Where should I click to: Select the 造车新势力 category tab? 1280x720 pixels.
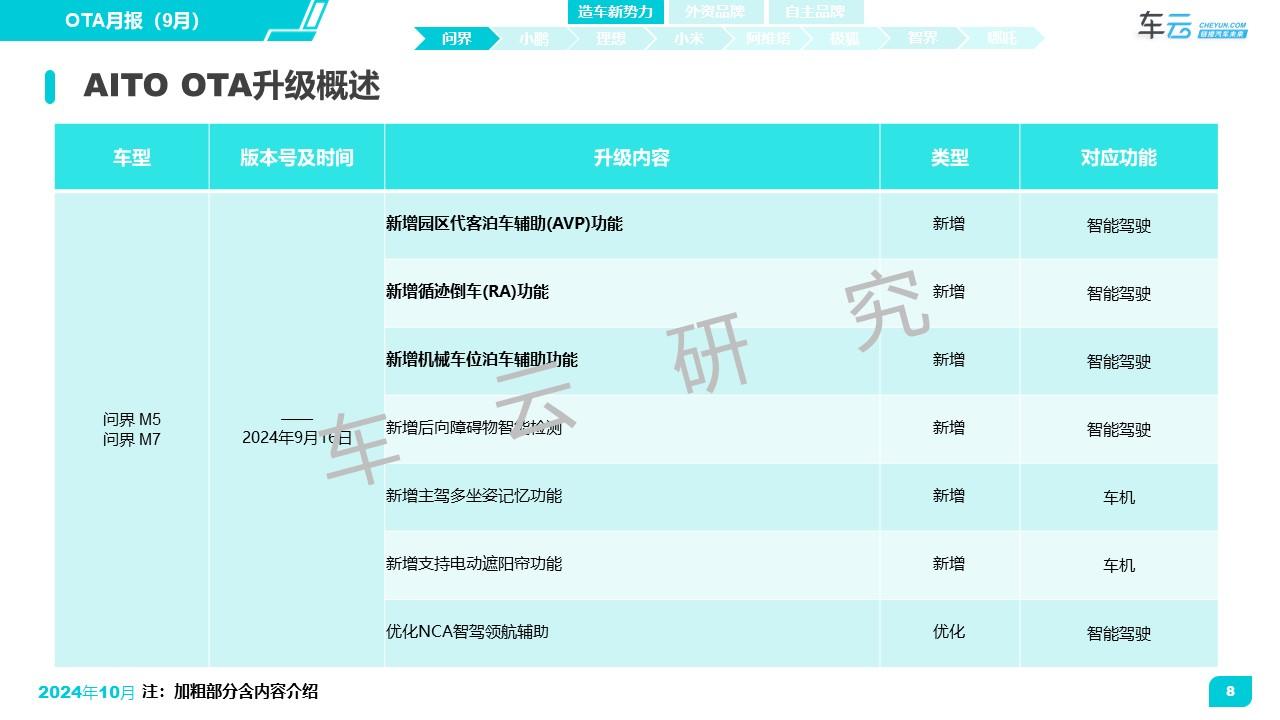(x=615, y=12)
